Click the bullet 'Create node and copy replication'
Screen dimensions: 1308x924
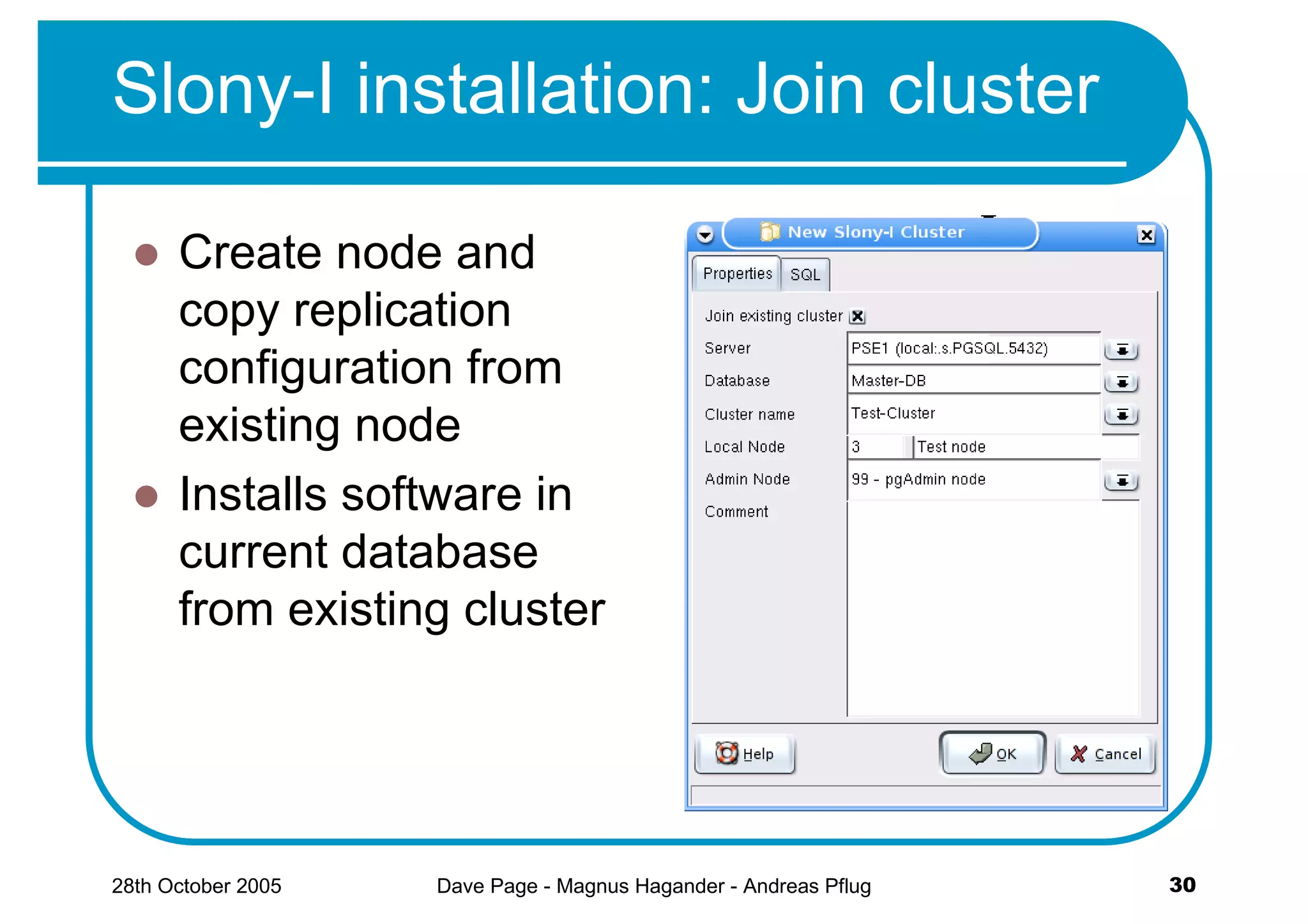pos(370,339)
